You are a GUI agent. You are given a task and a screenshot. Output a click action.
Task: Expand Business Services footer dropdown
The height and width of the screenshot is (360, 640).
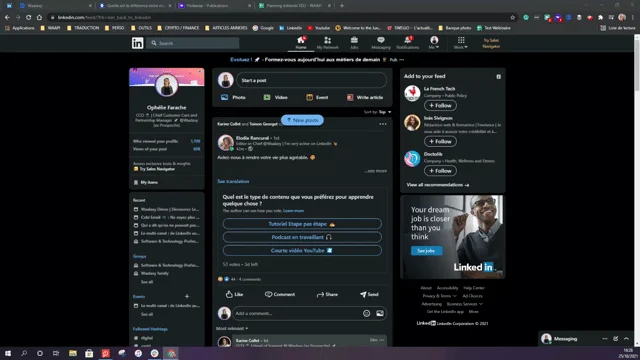click(x=464, y=304)
